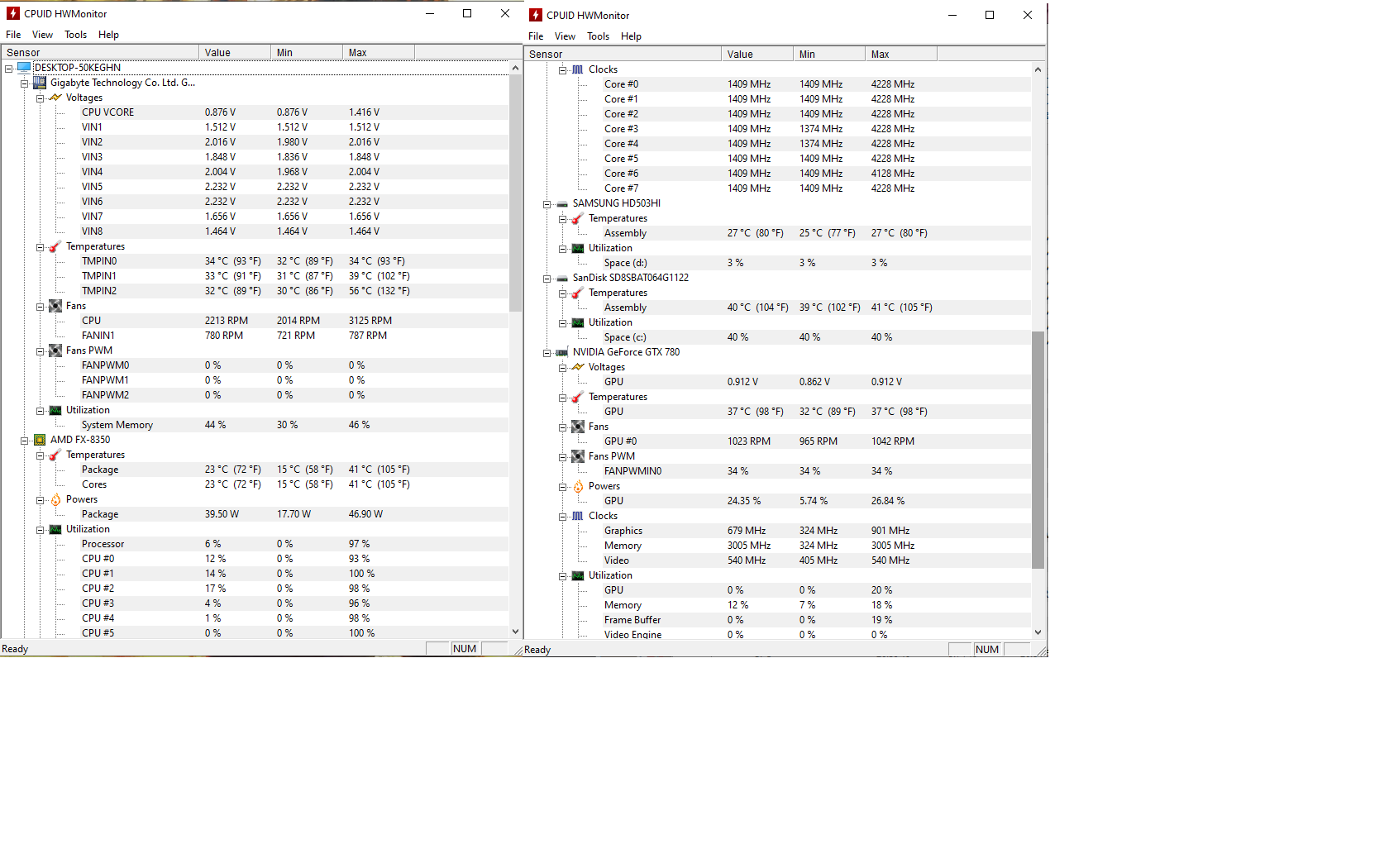Open Help menu in right HWMonitor window
Image resolution: width=1389 pixels, height=868 pixels.
[631, 36]
